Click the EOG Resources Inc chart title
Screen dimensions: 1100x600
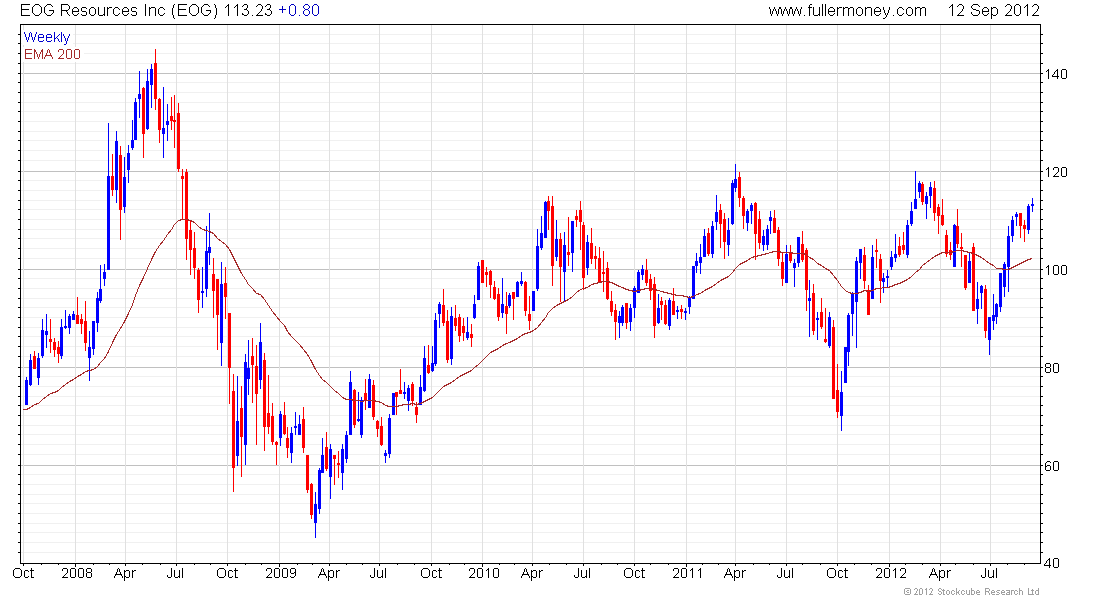point(103,11)
